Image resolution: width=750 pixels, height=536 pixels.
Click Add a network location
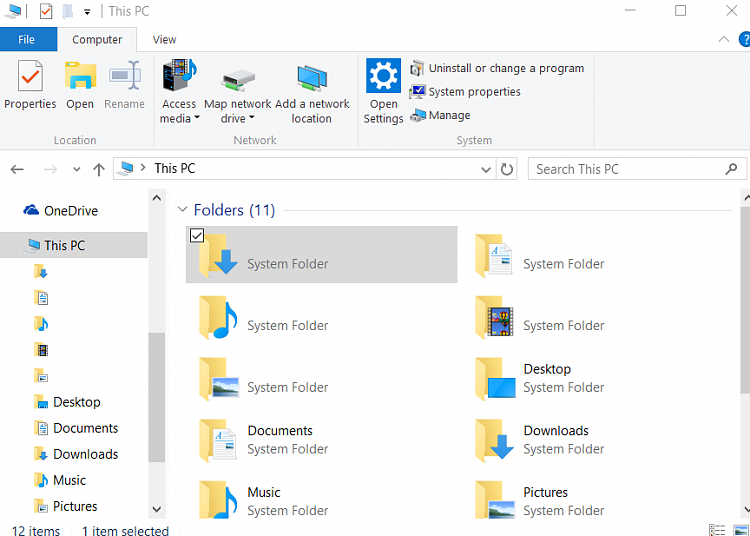pos(312,91)
